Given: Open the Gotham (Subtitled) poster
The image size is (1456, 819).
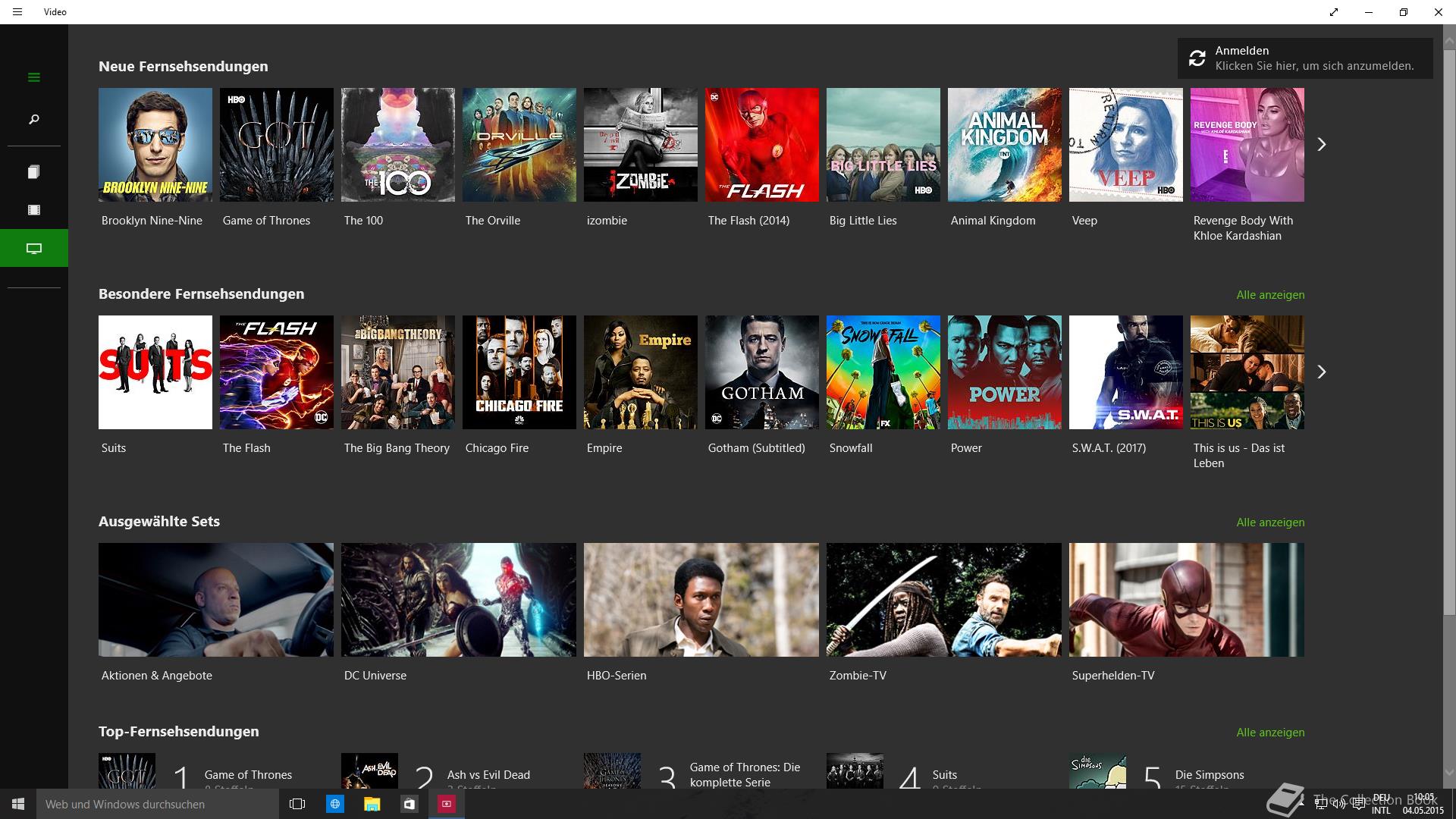Looking at the screenshot, I should tap(762, 372).
